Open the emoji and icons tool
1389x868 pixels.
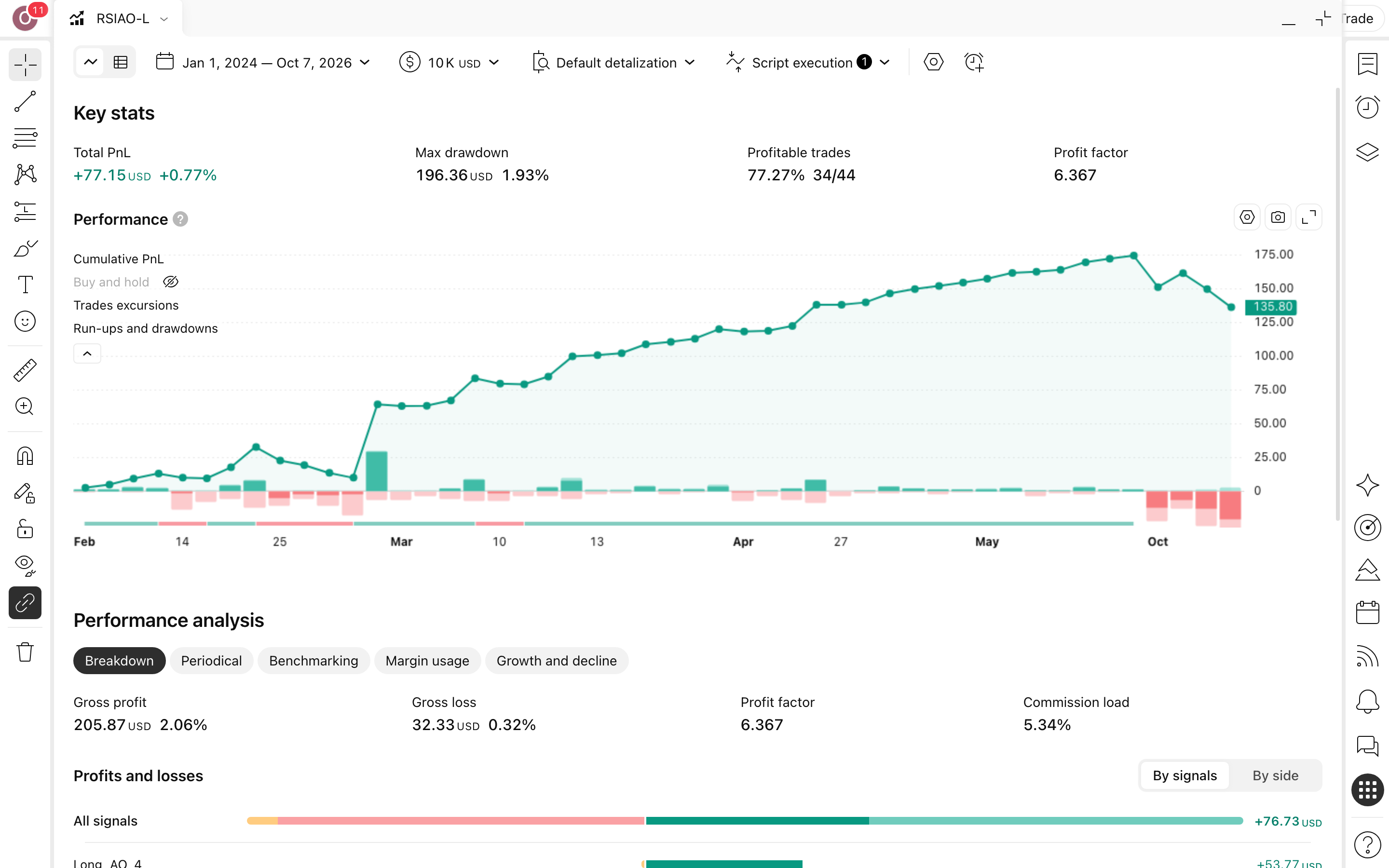pos(25,322)
